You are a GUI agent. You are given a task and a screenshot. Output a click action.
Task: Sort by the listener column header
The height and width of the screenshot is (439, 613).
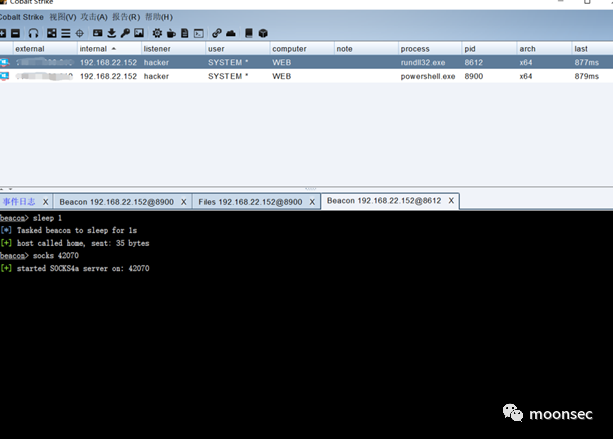pyautogui.click(x=173, y=48)
